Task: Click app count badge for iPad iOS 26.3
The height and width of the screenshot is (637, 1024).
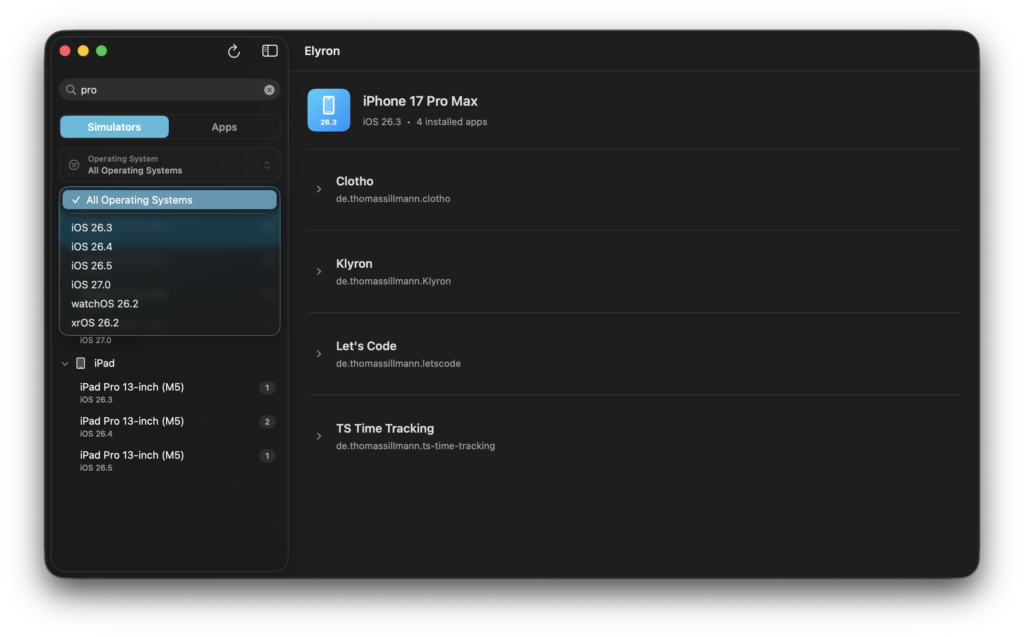Action: [266, 387]
